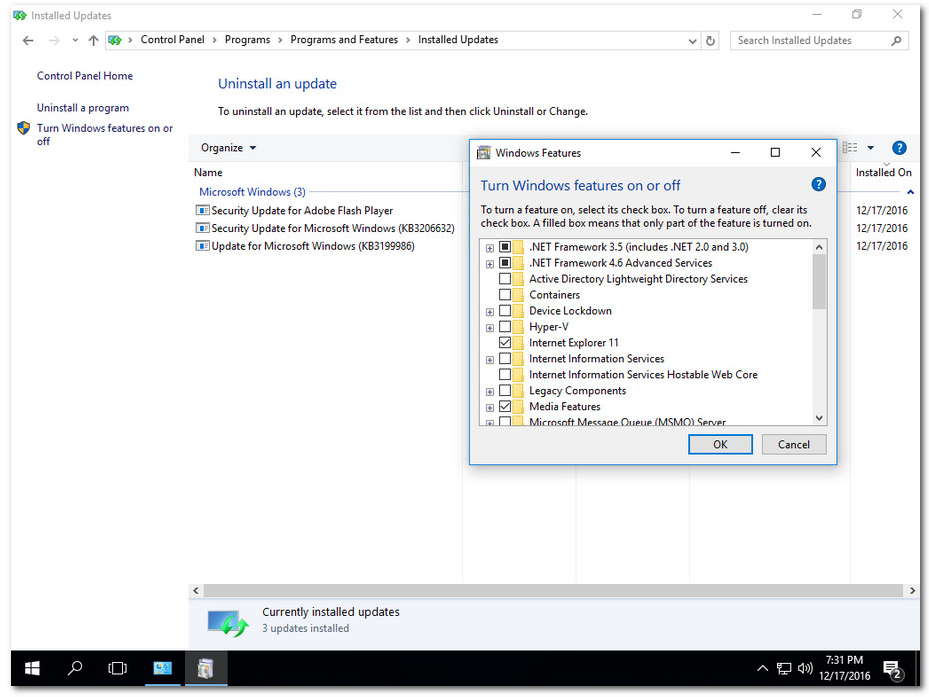Open Control Panel Home link
Viewport: 929px width, 697px height.
(85, 76)
